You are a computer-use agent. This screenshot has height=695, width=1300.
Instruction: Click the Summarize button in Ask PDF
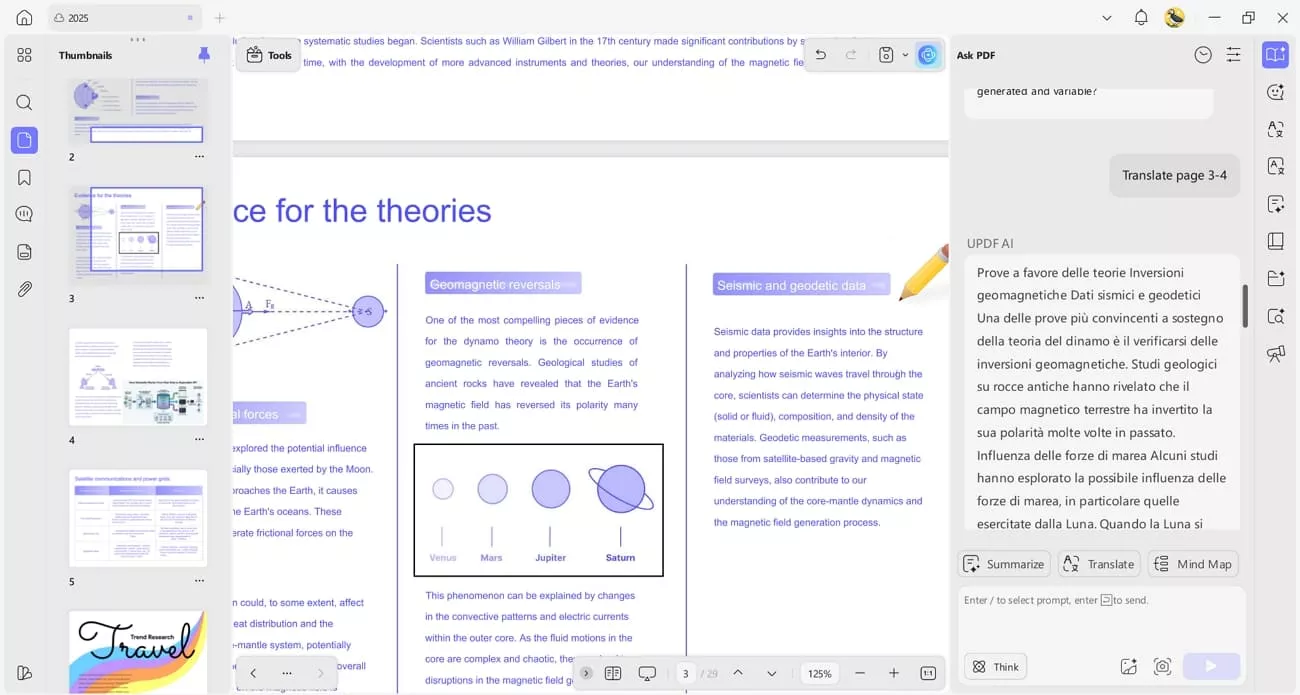[1003, 563]
